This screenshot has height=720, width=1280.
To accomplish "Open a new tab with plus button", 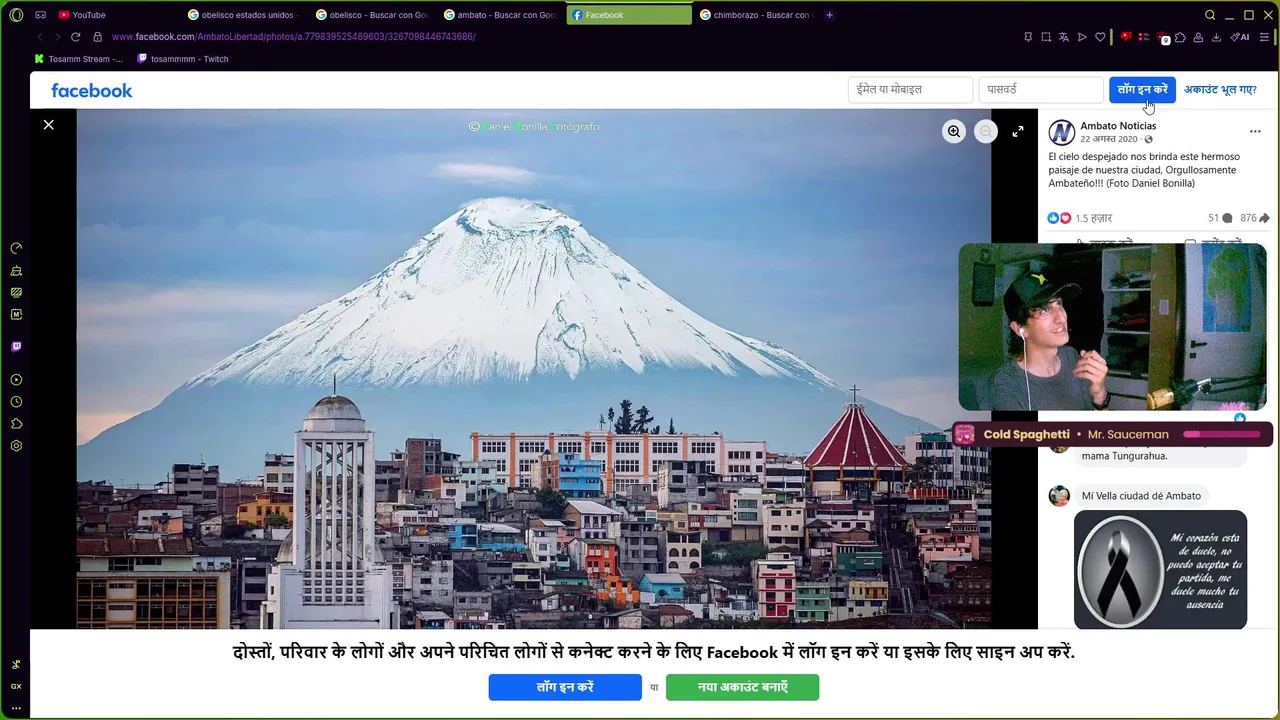I will (x=830, y=15).
